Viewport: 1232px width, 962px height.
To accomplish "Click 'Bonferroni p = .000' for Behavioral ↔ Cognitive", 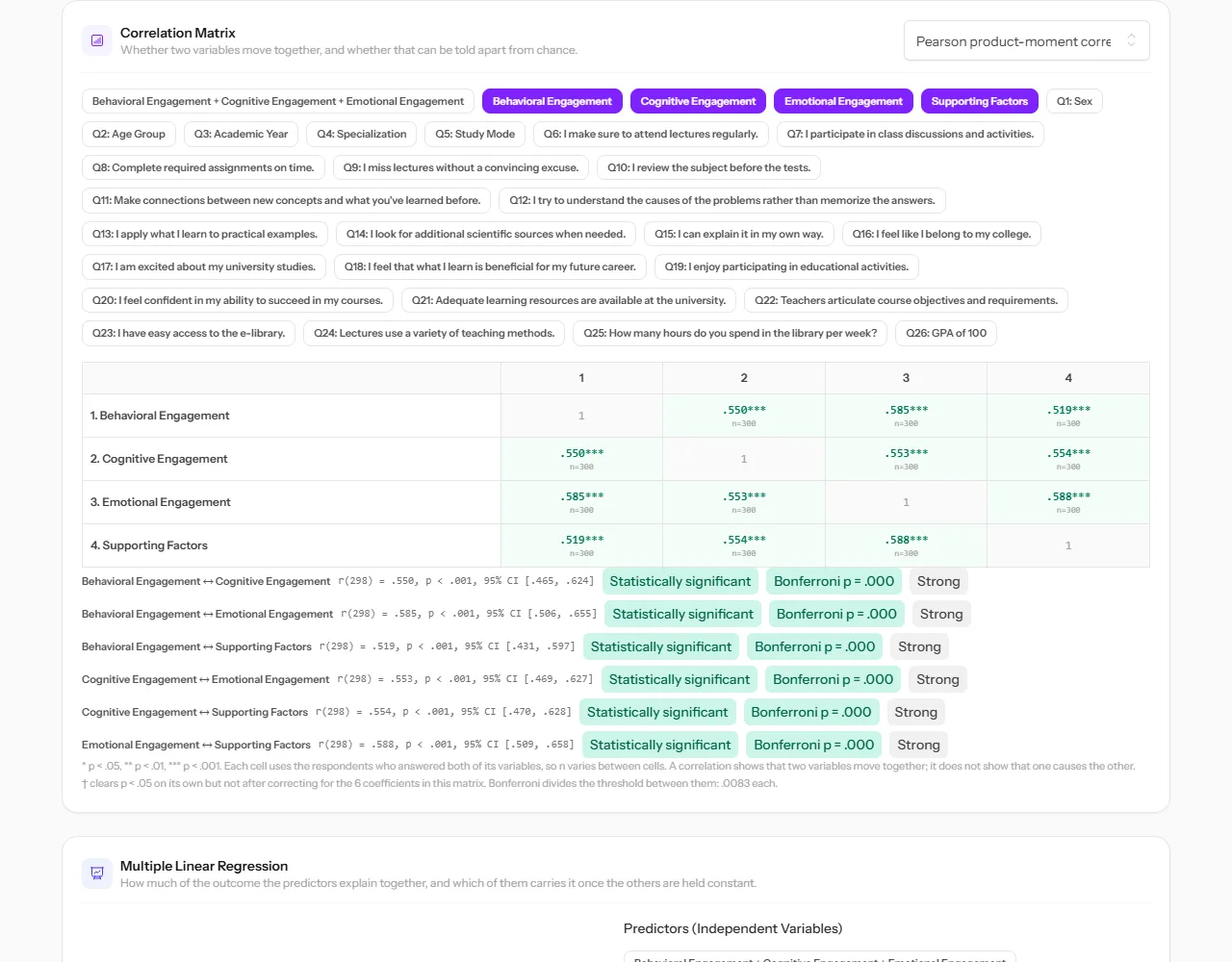I will tap(834, 581).
